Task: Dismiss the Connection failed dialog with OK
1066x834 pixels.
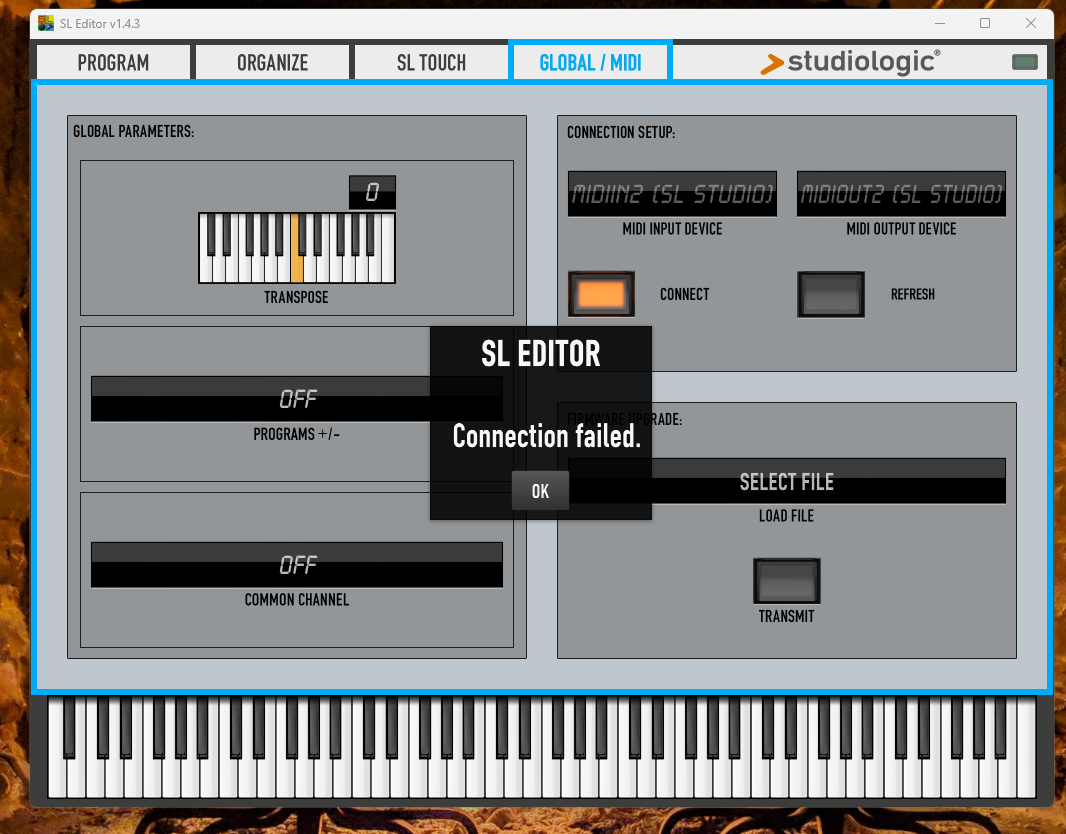Action: click(x=540, y=491)
